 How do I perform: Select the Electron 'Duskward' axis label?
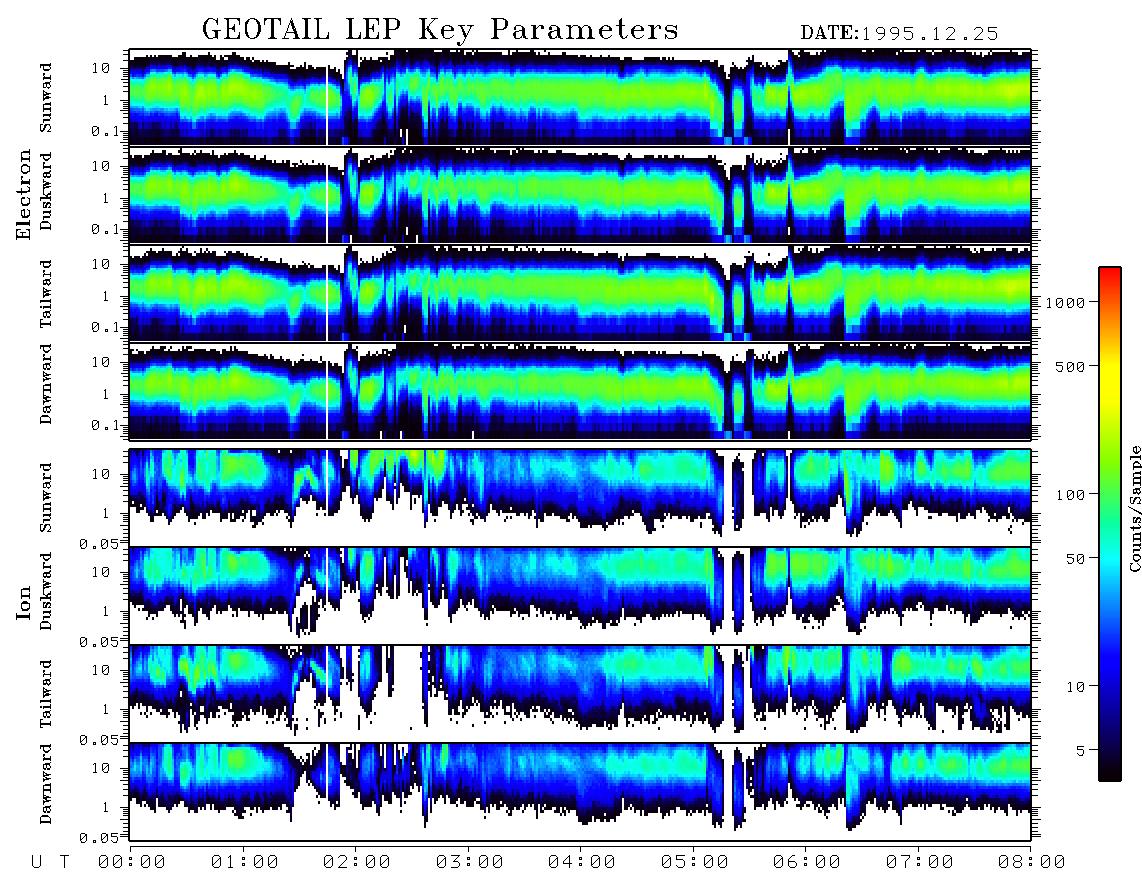(46, 191)
